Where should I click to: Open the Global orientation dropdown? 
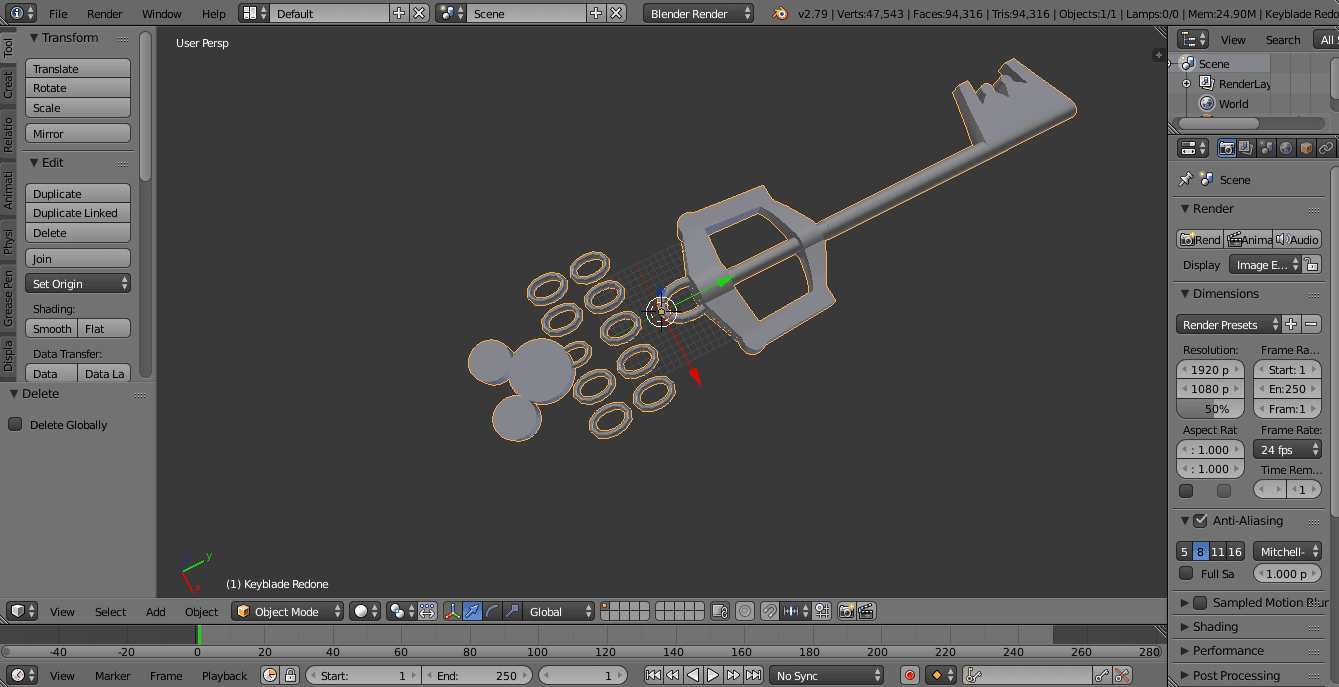559,611
